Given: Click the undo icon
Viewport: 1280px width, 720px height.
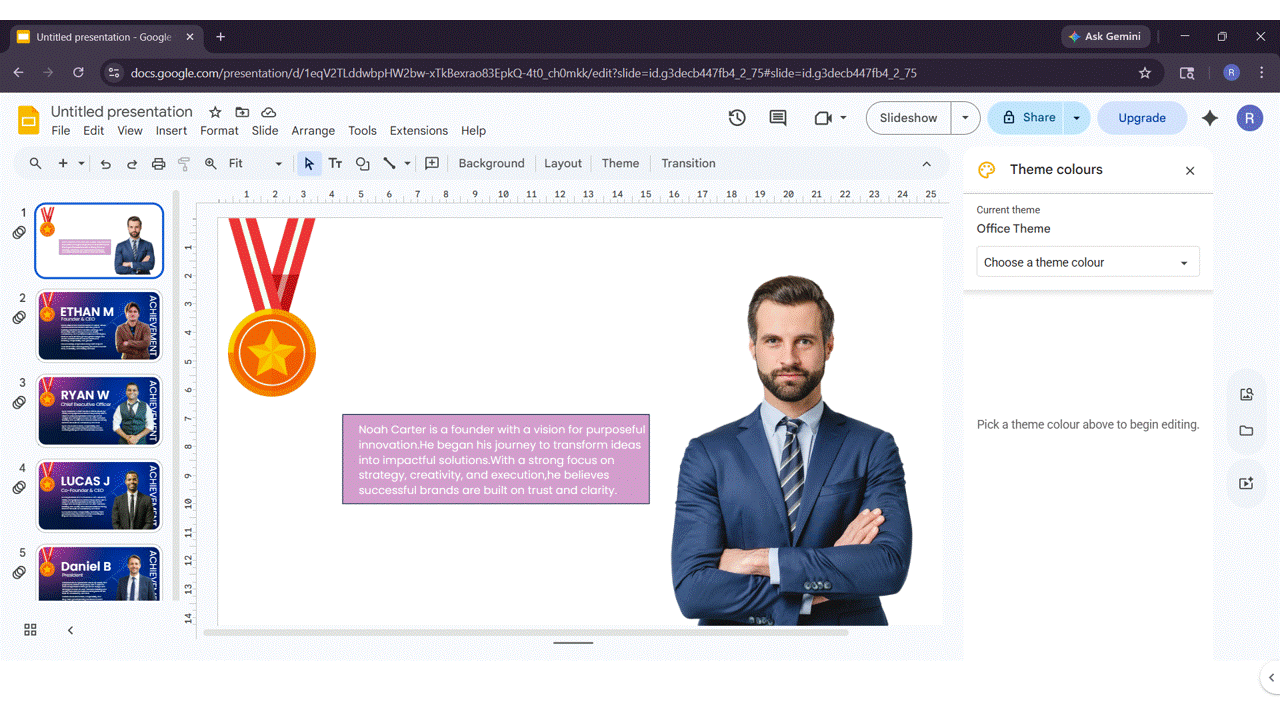Looking at the screenshot, I should click(x=106, y=163).
